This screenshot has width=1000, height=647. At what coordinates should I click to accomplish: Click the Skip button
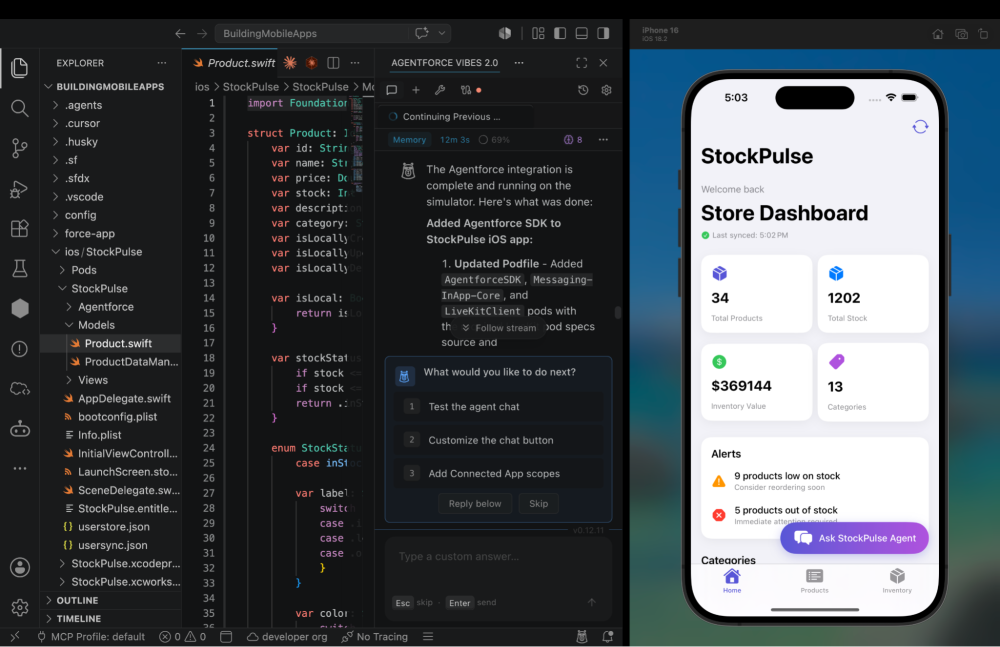(538, 503)
